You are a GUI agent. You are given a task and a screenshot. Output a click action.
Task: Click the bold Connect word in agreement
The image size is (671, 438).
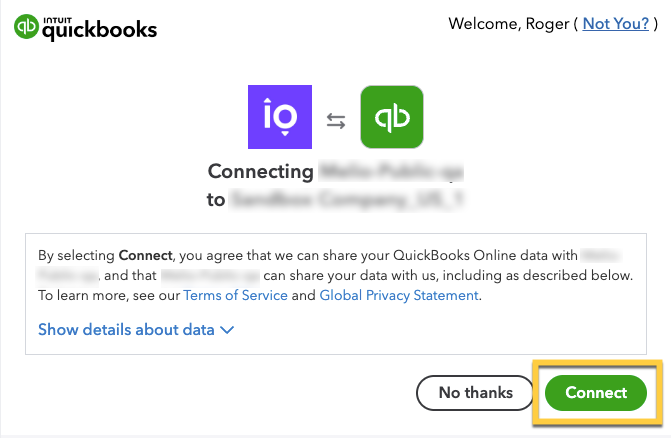[145, 255]
